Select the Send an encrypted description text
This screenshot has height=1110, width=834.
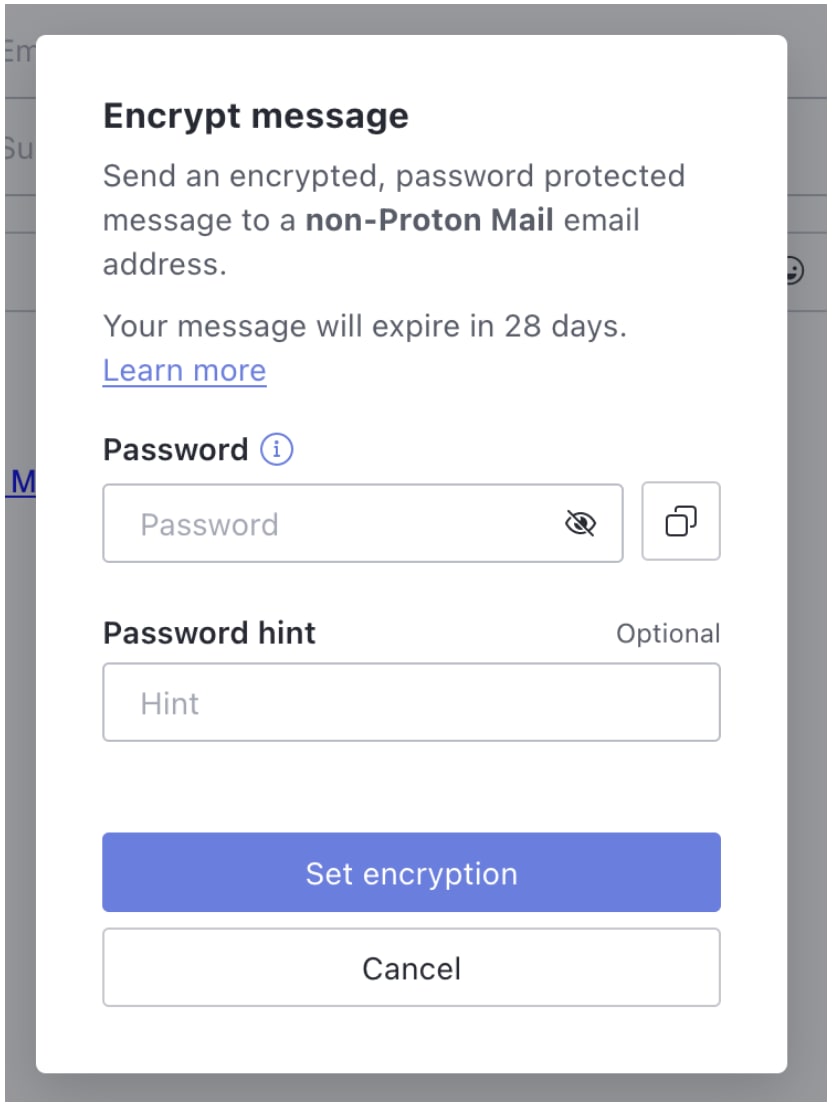(x=394, y=220)
